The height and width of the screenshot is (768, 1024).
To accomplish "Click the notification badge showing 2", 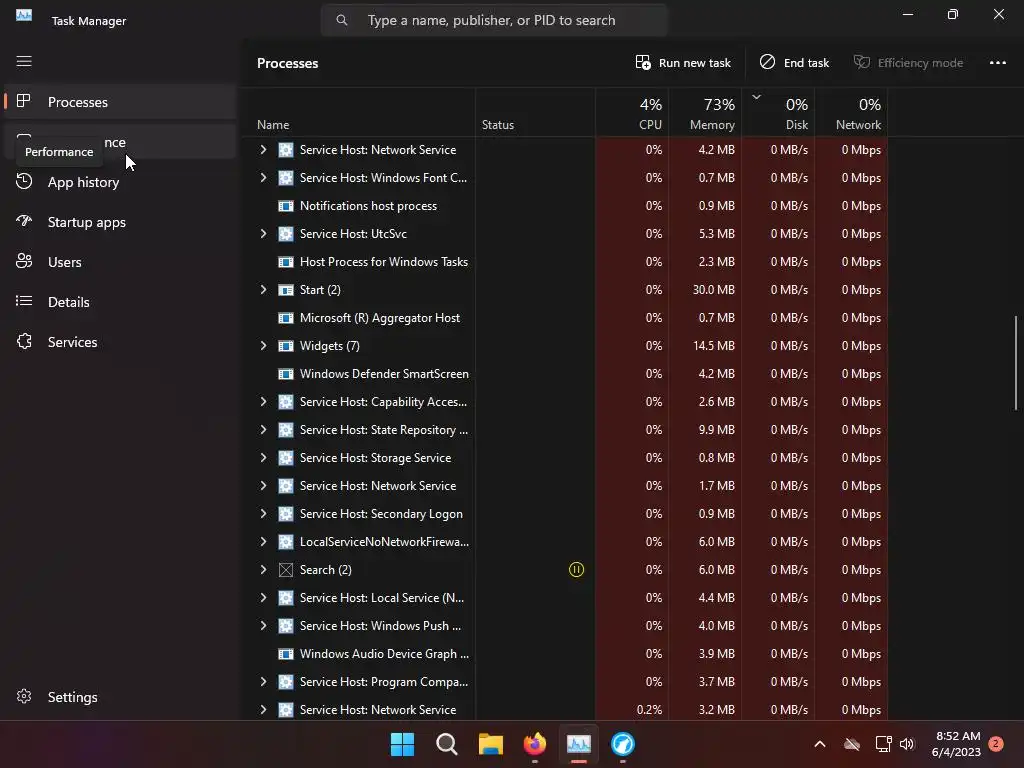I will (995, 743).
